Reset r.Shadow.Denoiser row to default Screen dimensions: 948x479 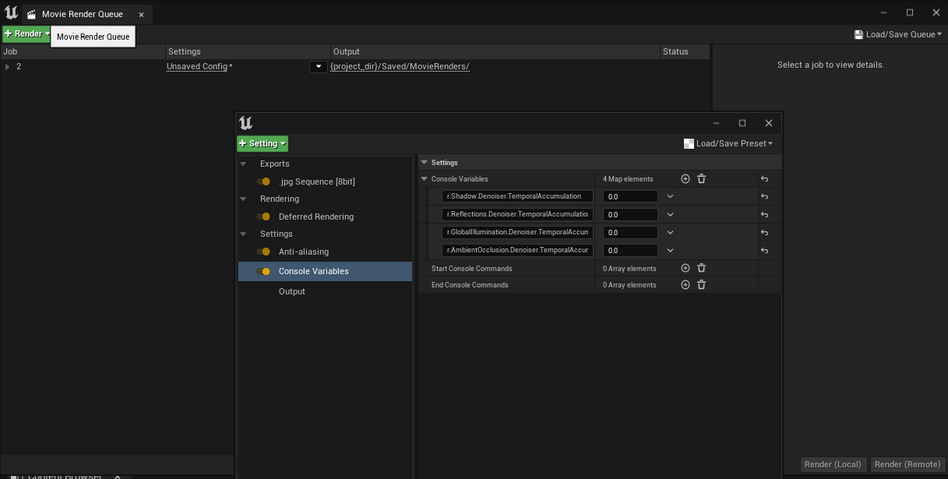coord(764,197)
